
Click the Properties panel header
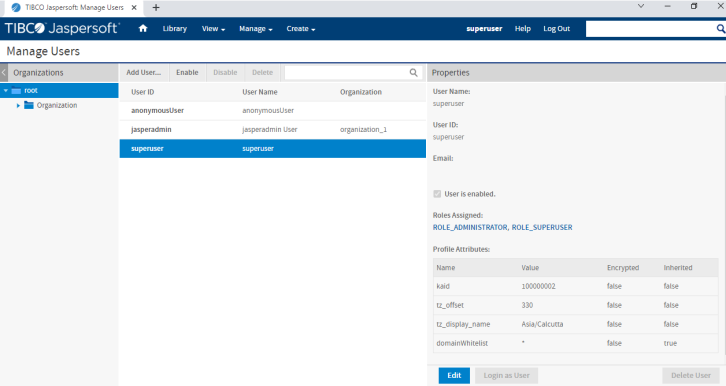pos(576,73)
